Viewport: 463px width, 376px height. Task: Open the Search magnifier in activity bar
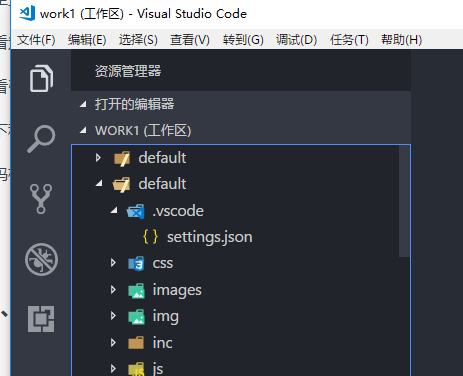[x=41, y=139]
